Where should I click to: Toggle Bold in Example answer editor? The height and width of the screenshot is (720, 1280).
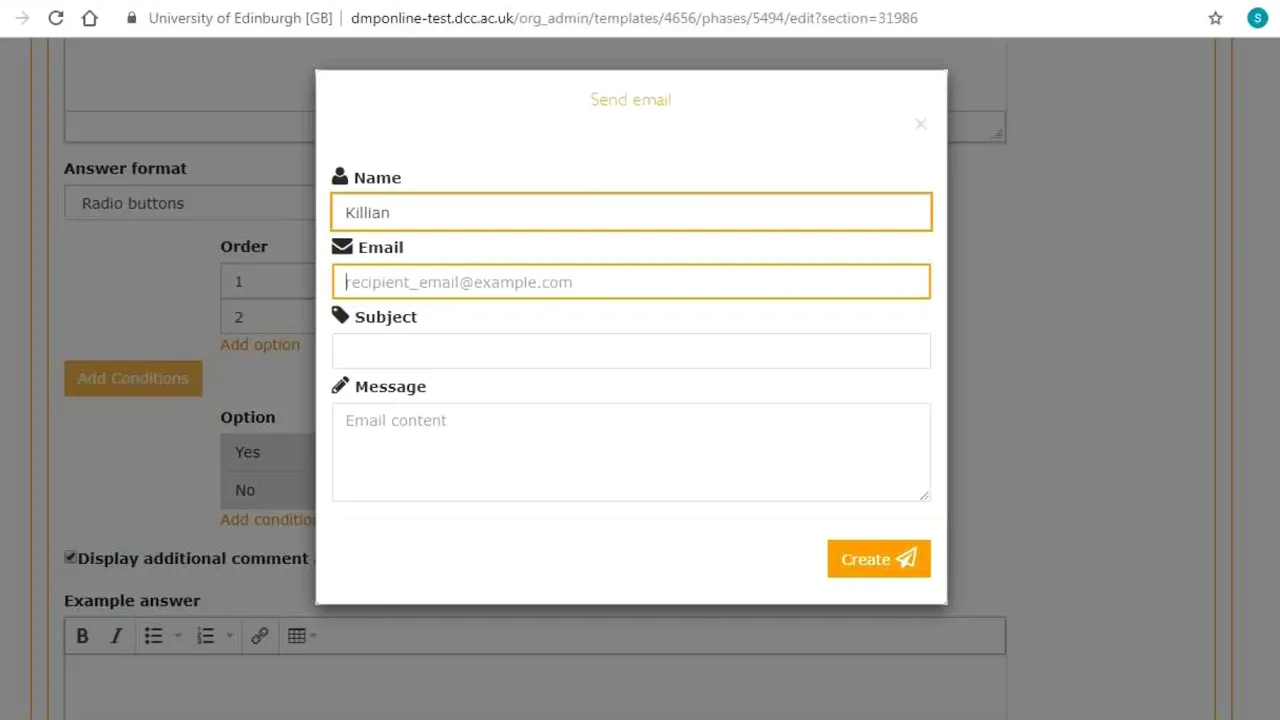83,636
